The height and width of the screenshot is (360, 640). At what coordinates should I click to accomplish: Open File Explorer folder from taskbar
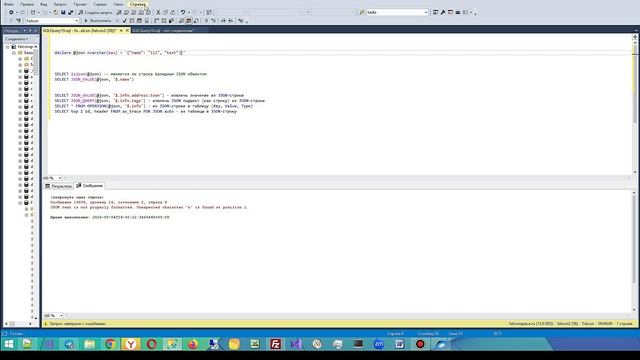(89, 344)
